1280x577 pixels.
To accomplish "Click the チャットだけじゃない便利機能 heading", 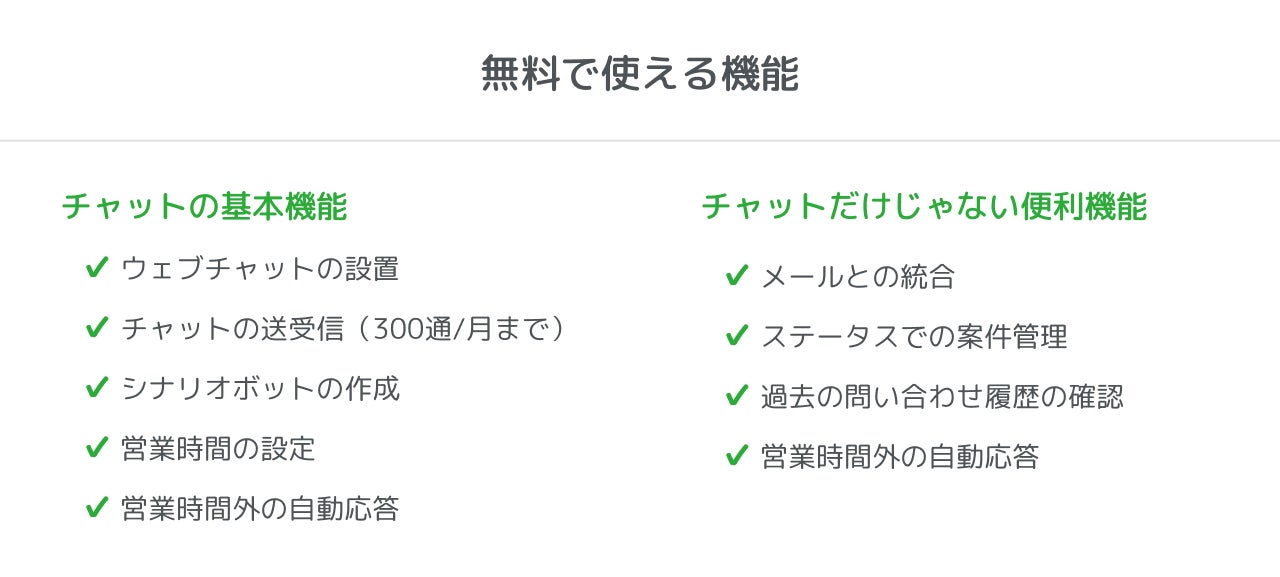I will click(924, 207).
